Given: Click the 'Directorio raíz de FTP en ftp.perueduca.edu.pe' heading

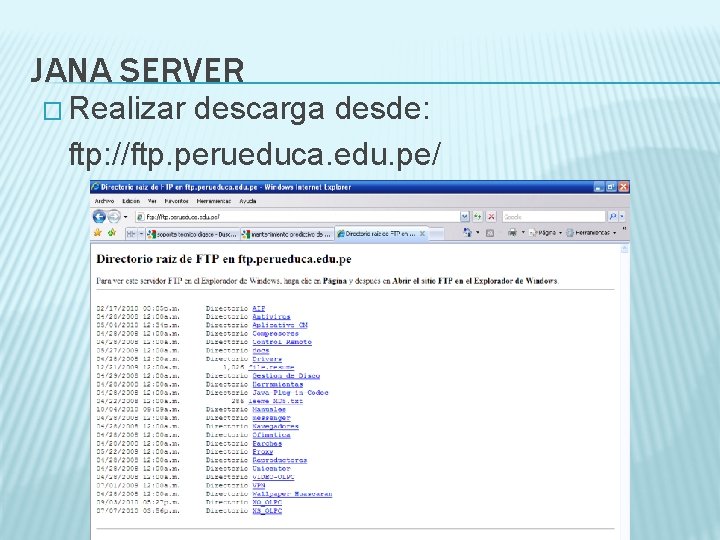Looking at the screenshot, I should click(224, 259).
